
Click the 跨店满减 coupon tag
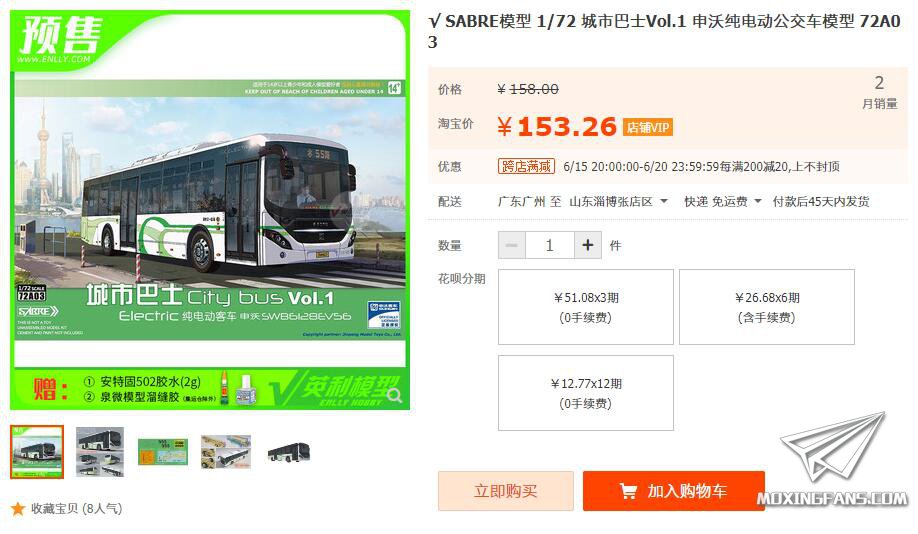526,166
